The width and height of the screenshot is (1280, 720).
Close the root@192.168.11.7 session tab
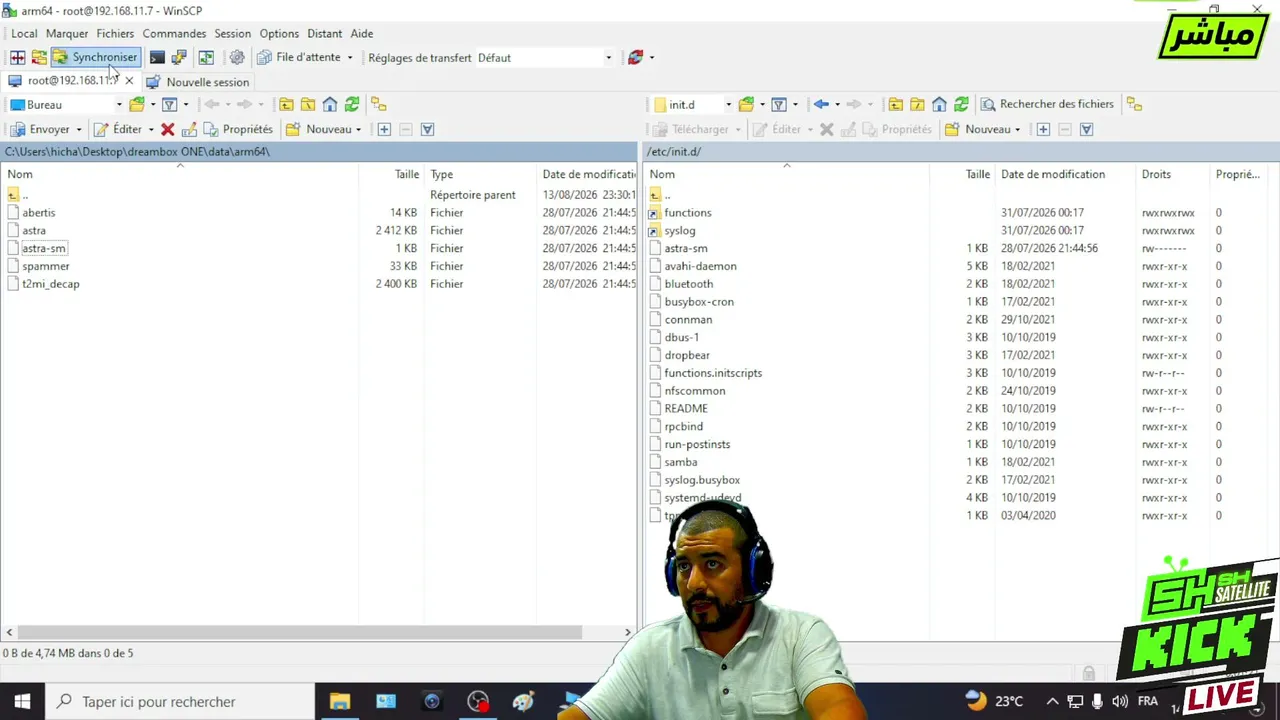pyautogui.click(x=129, y=81)
